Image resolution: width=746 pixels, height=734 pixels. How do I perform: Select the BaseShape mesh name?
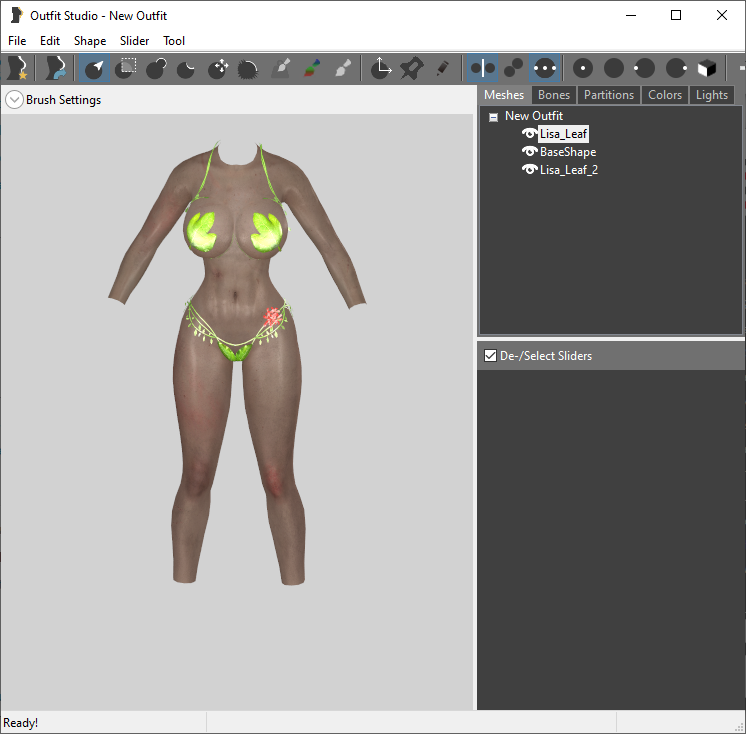click(x=568, y=152)
